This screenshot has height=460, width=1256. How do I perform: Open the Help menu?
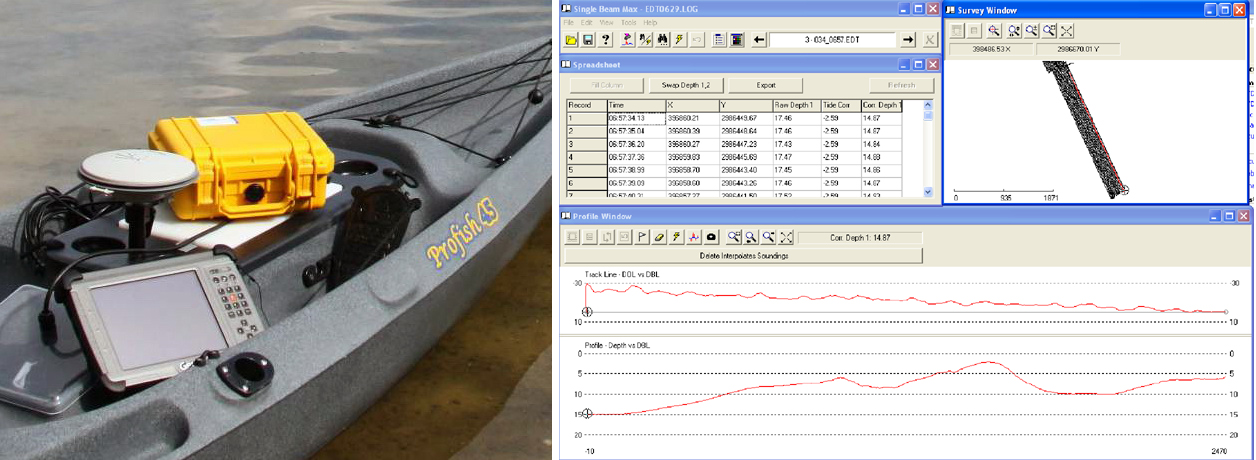(650, 23)
